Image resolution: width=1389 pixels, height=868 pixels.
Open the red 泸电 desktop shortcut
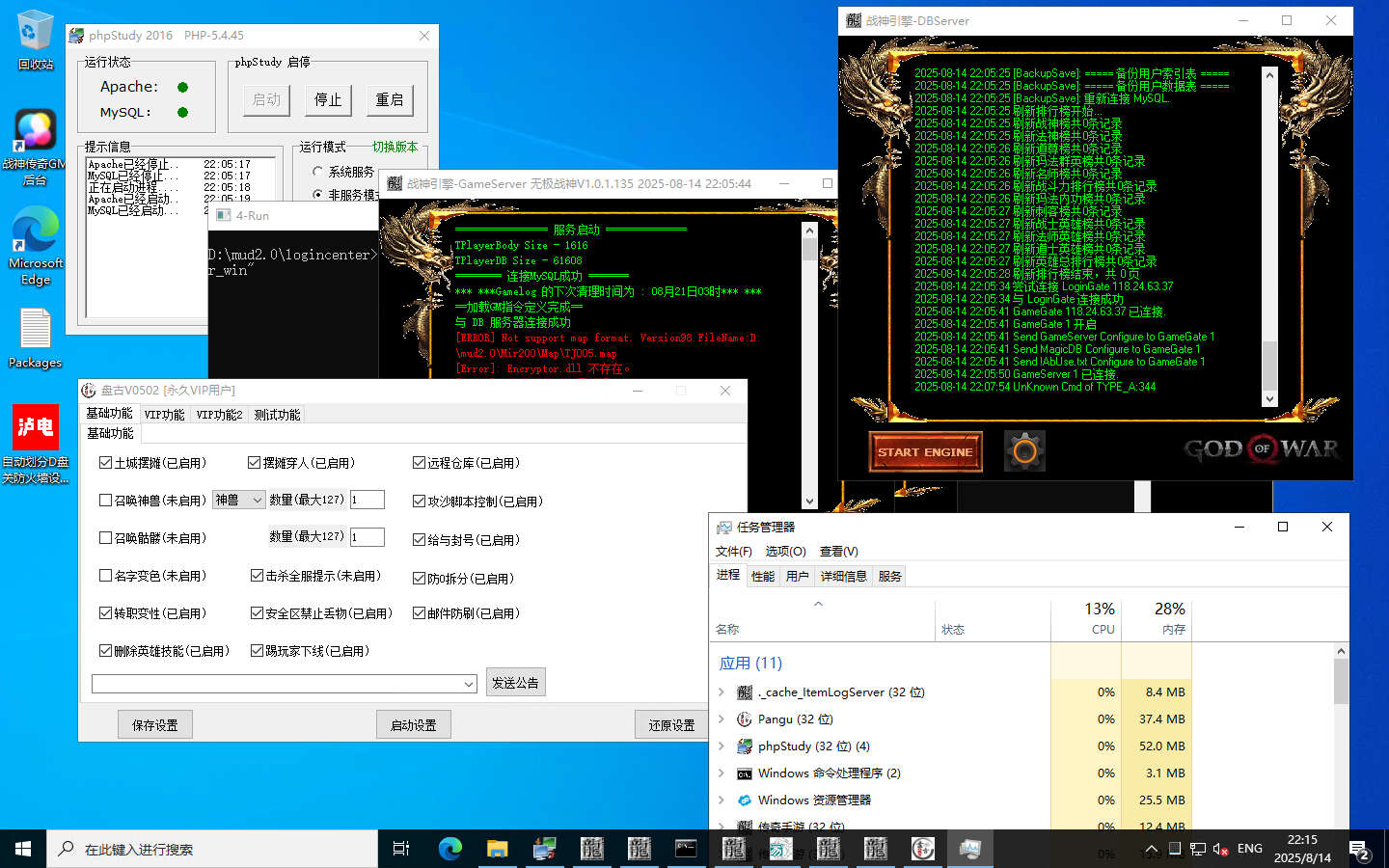[35, 444]
